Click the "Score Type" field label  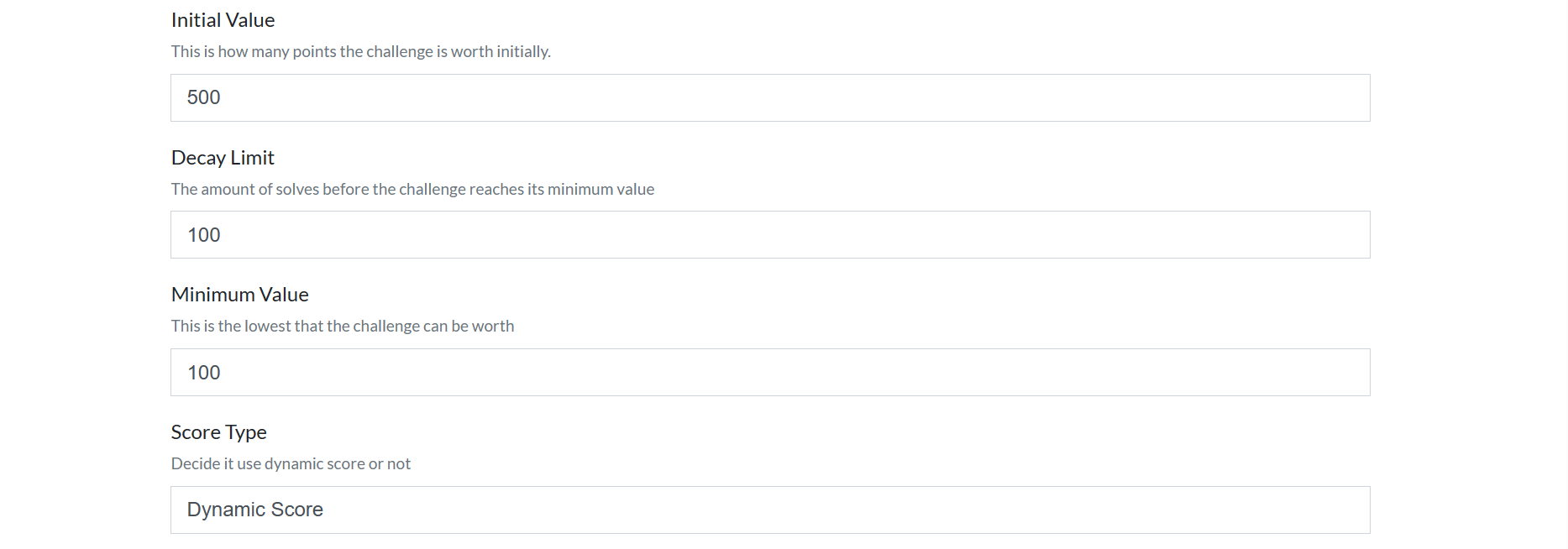pyautogui.click(x=218, y=432)
